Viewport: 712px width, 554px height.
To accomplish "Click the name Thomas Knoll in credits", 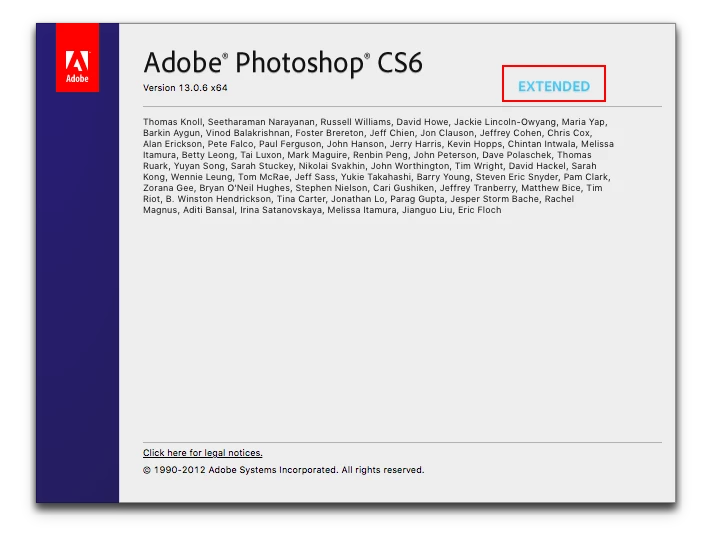I will (x=173, y=122).
